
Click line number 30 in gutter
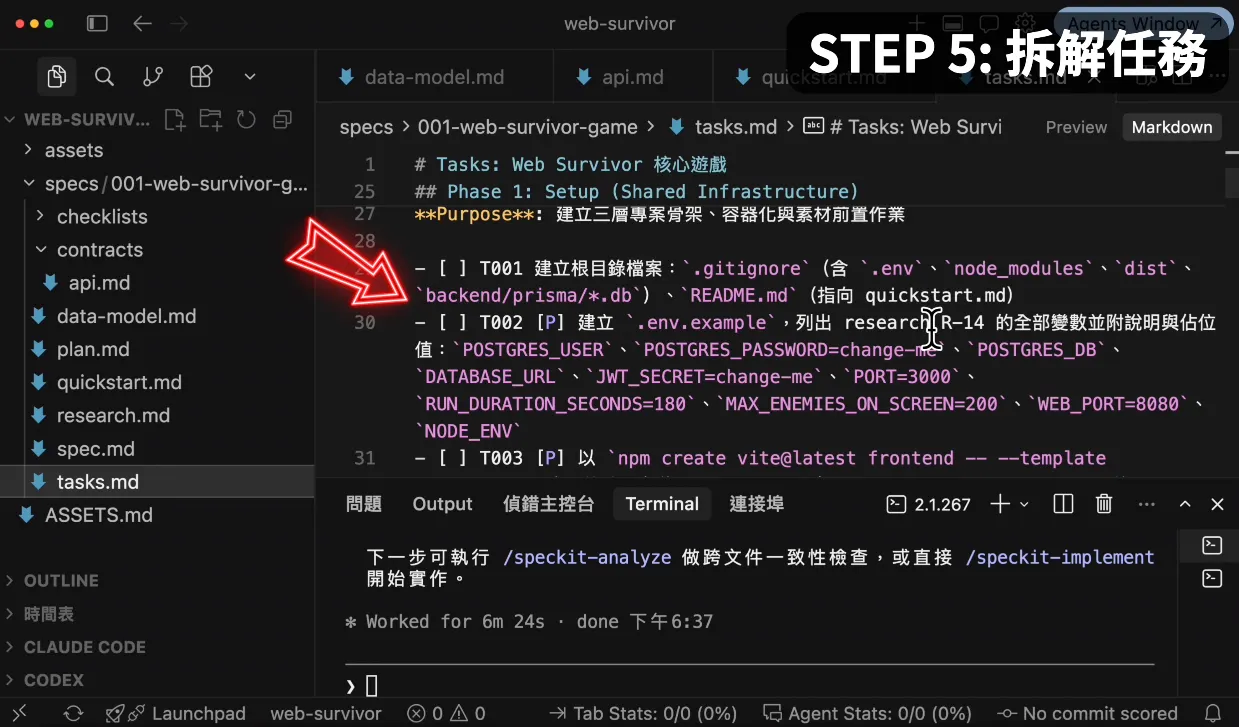tap(364, 322)
